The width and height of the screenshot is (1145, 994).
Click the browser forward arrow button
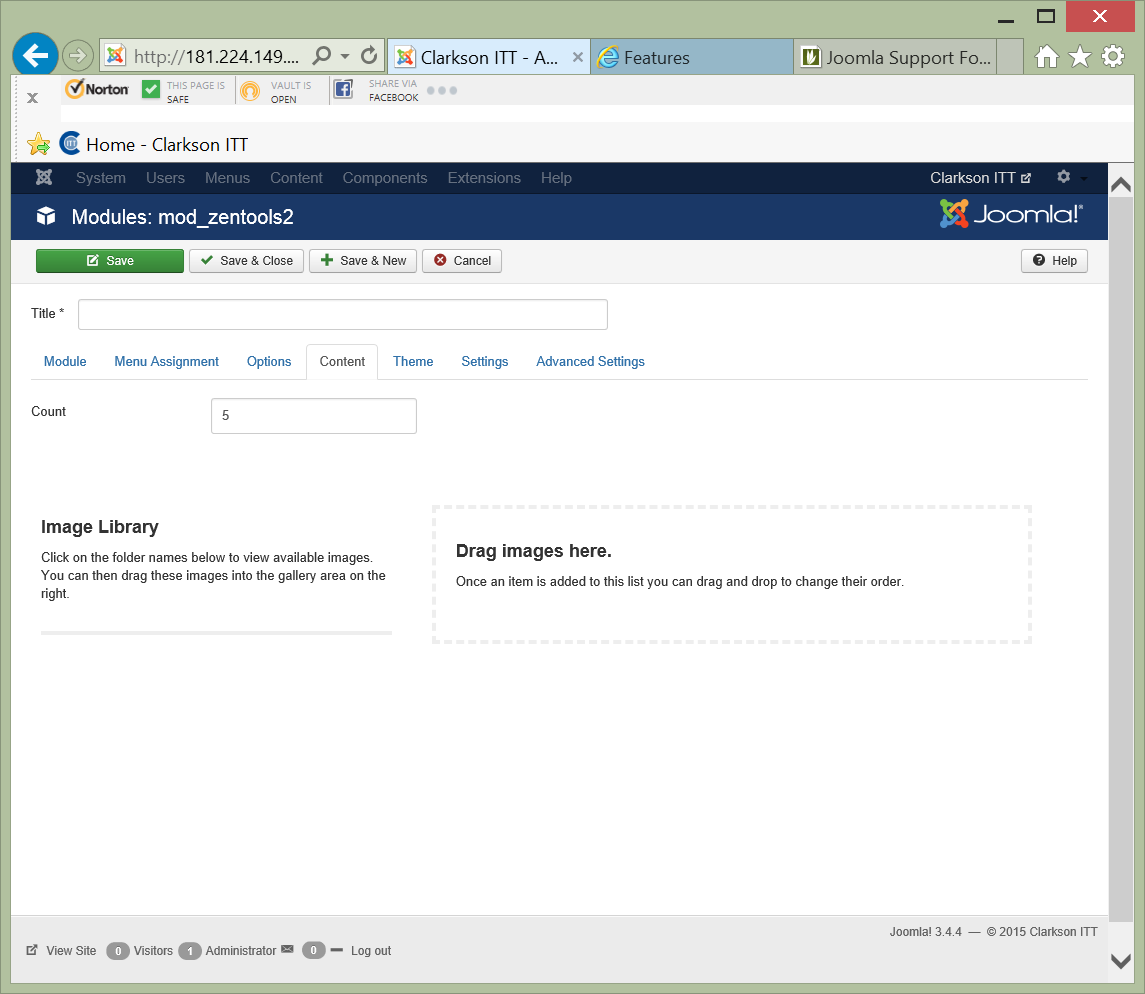click(x=77, y=56)
